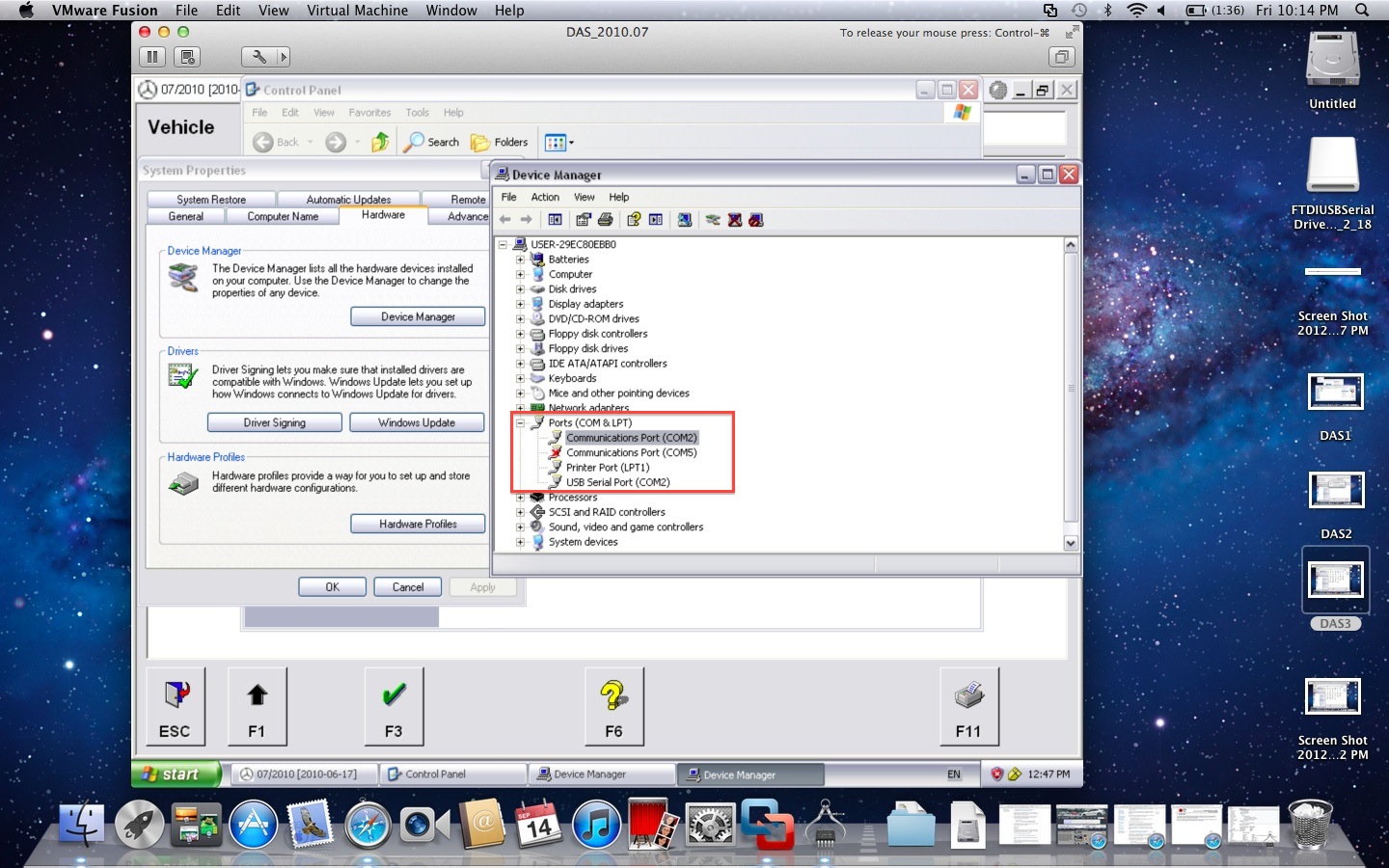Click the Disable device toolbar icon
The image size is (1389, 868).
[758, 220]
